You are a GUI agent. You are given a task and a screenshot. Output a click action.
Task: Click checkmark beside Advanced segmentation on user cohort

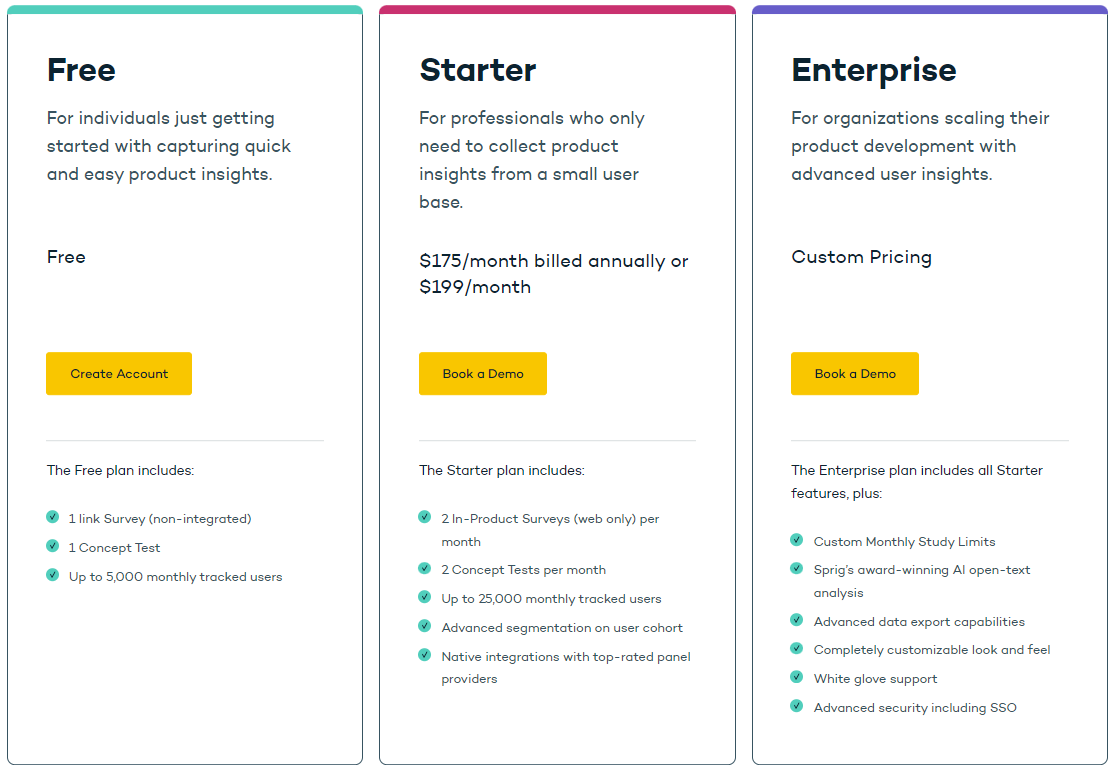pos(425,625)
